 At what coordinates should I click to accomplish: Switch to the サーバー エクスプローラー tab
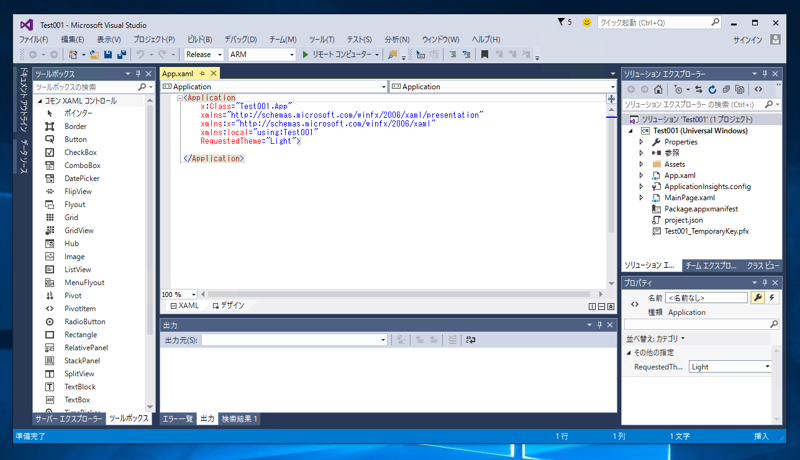click(x=69, y=419)
